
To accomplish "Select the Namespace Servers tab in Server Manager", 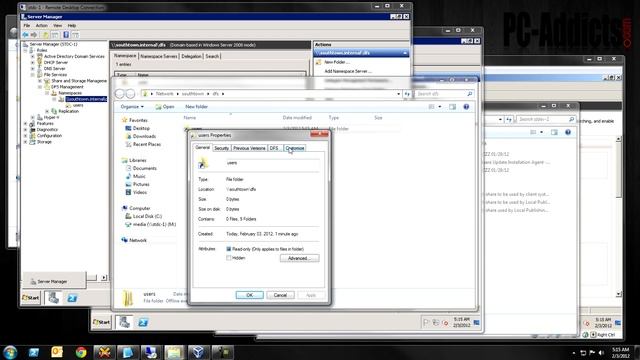I will [159, 56].
